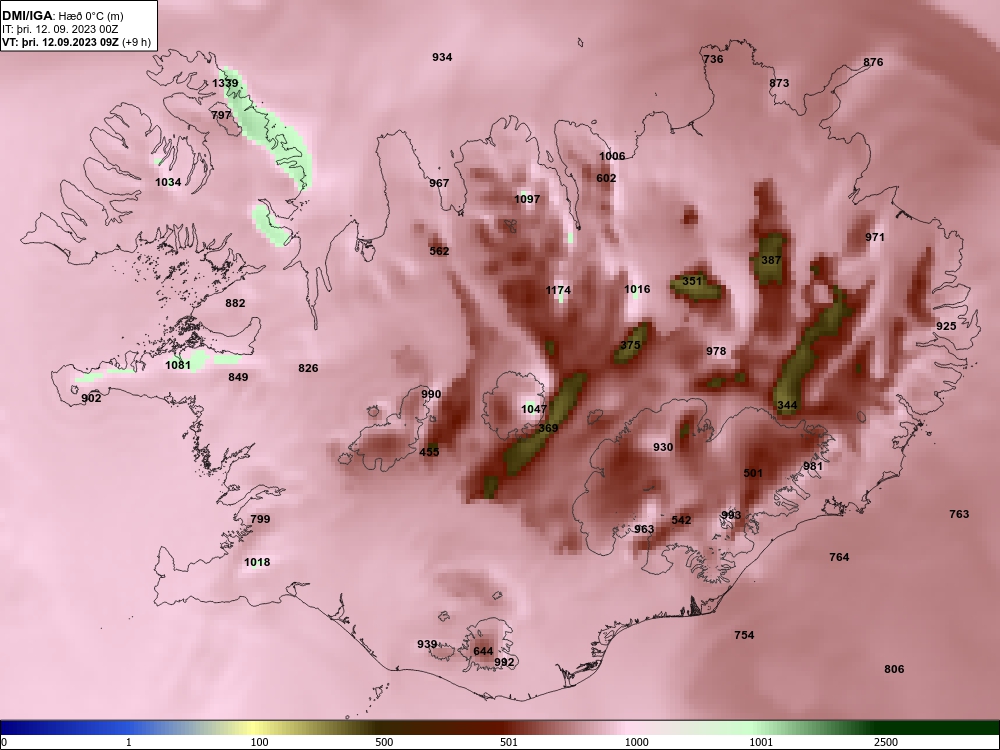This screenshot has height=750, width=1000.
Task: Click the 1001 tick on the color legend
Action: coord(761,742)
